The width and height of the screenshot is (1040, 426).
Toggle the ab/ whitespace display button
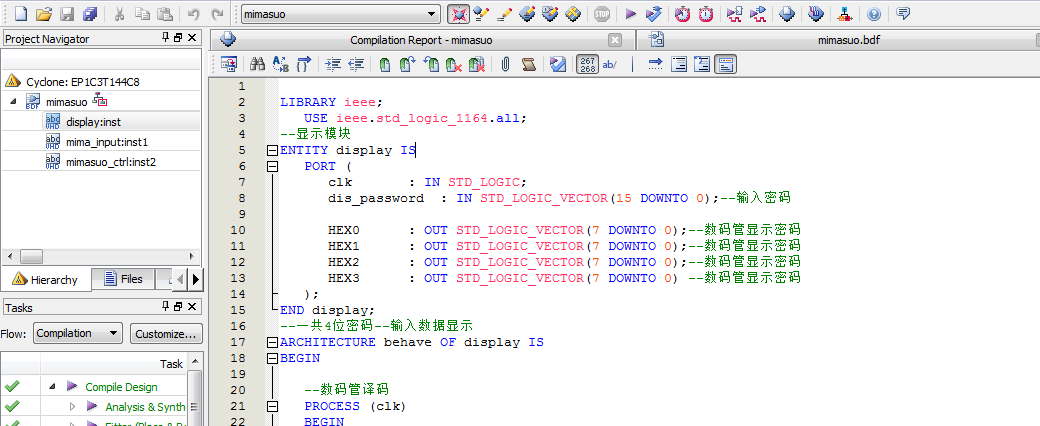coord(610,64)
